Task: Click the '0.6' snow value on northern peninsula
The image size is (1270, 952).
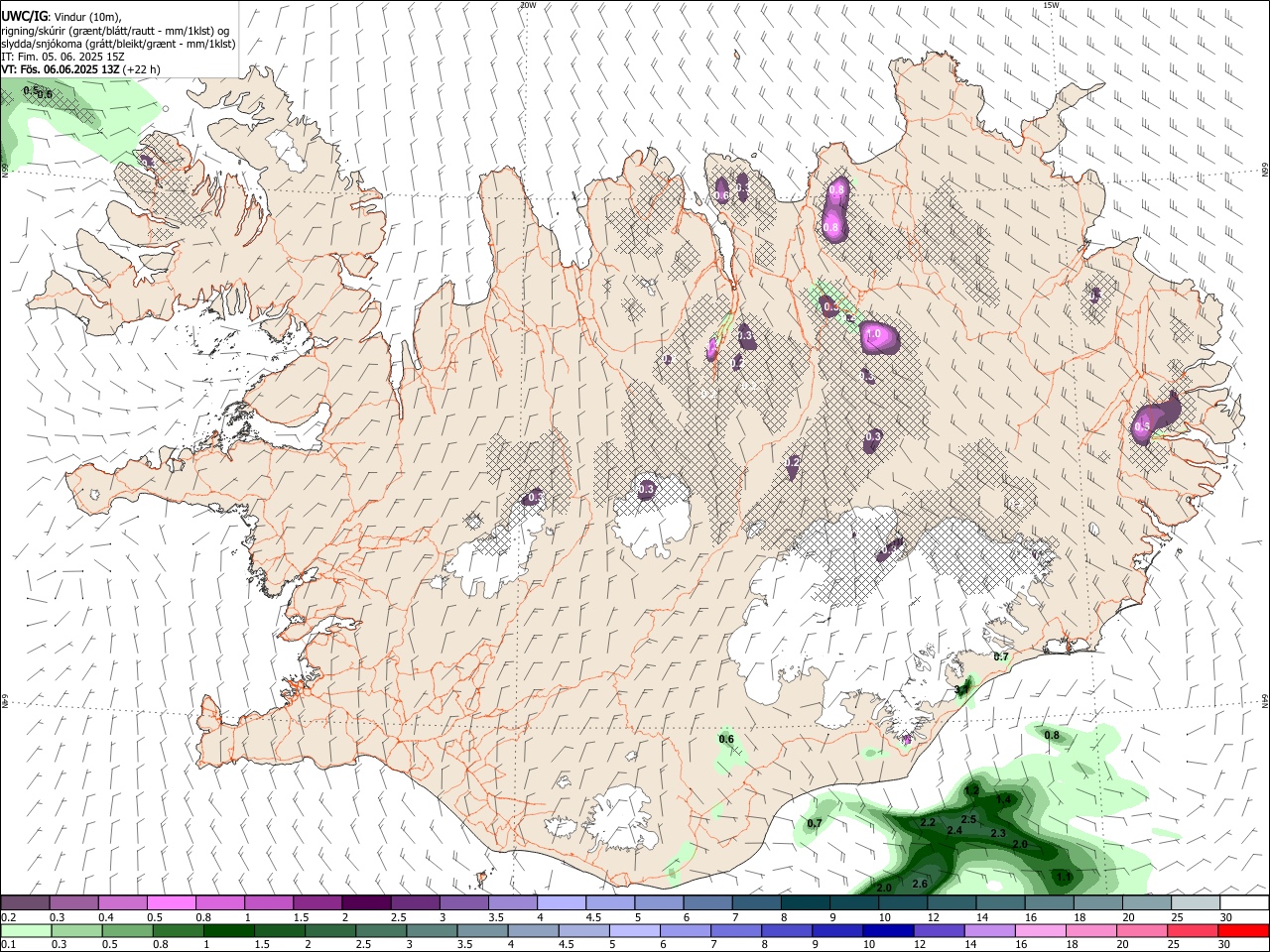Action: tap(722, 195)
